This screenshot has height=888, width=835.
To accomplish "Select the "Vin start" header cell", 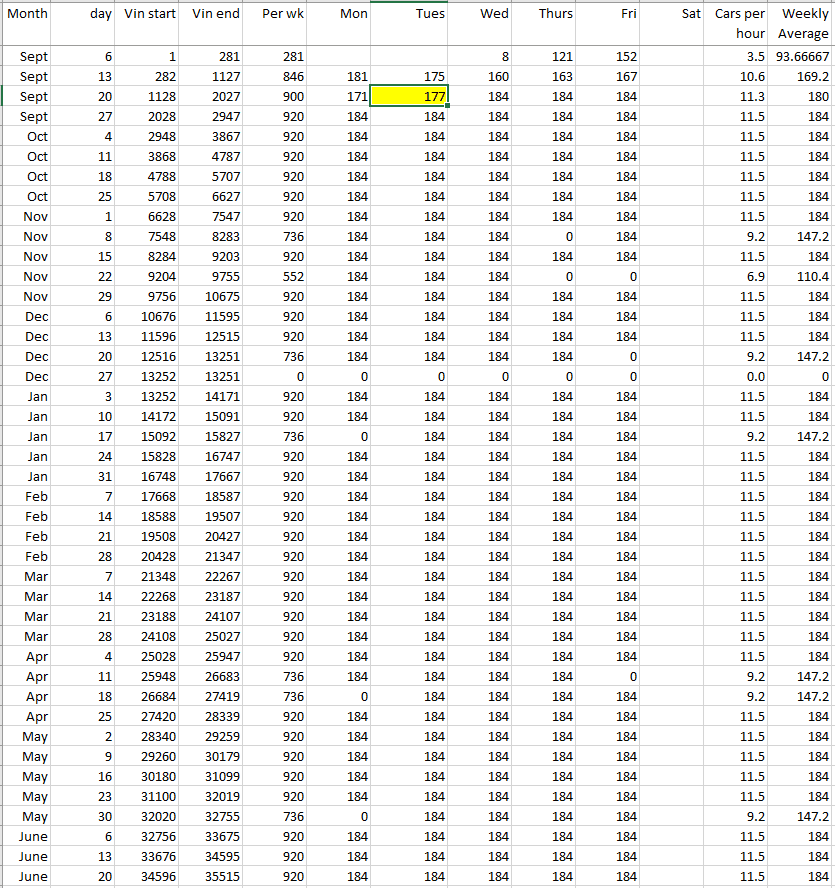I will (x=150, y=14).
